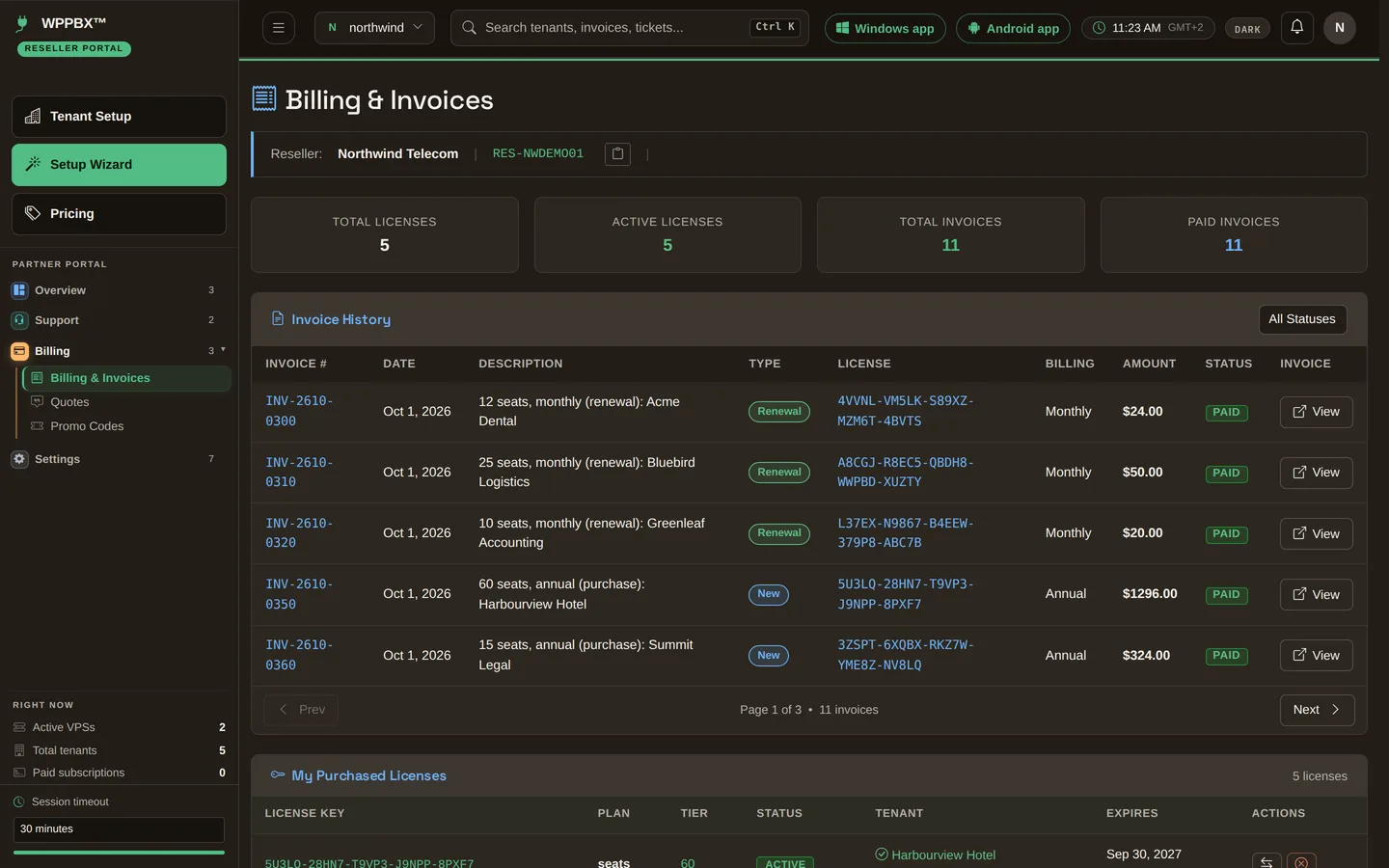Click the transfer arrows icon for the Harbourview Hotel license

coord(1266,862)
